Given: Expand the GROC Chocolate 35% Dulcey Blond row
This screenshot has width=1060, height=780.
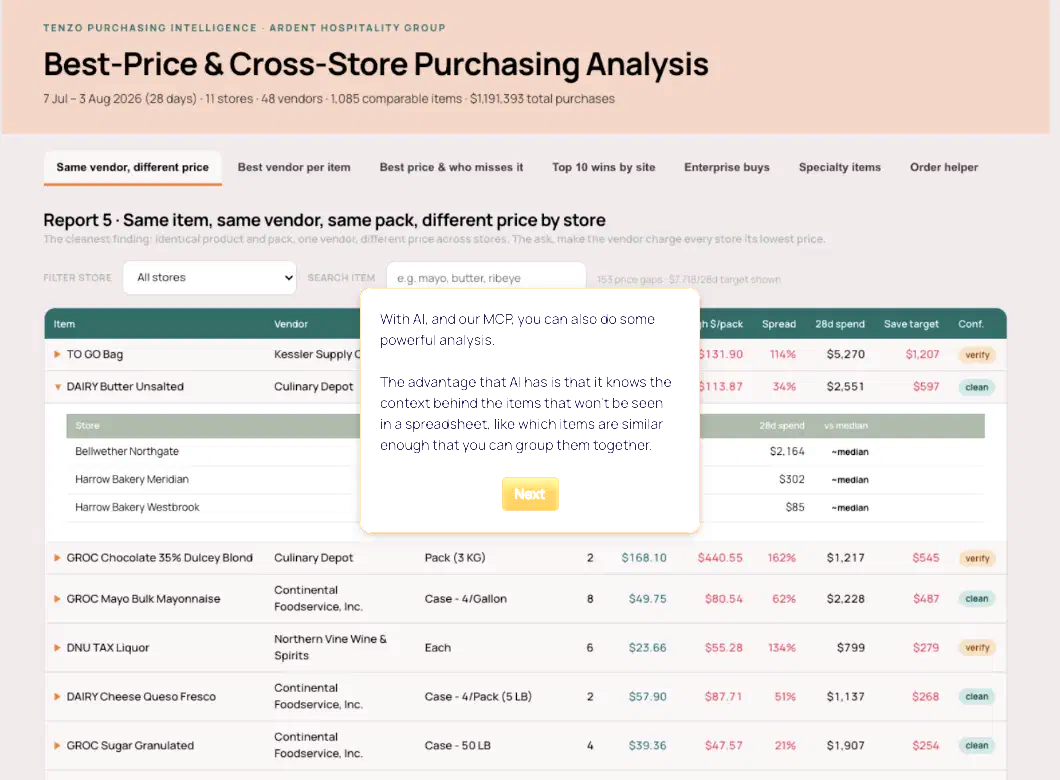Looking at the screenshot, I should [57, 558].
